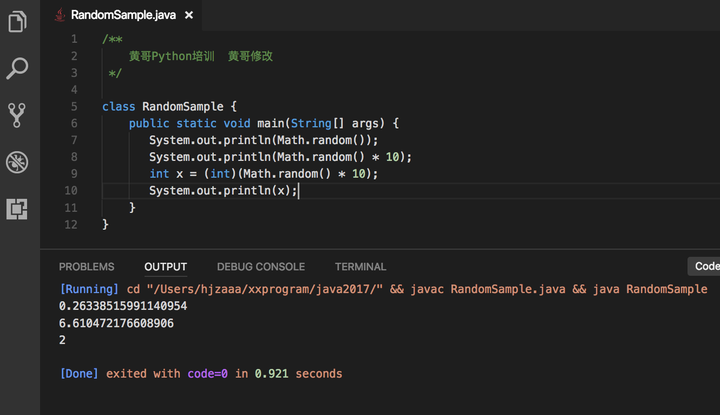
Task: Open the Debug view in activity bar
Action: click(x=17, y=162)
